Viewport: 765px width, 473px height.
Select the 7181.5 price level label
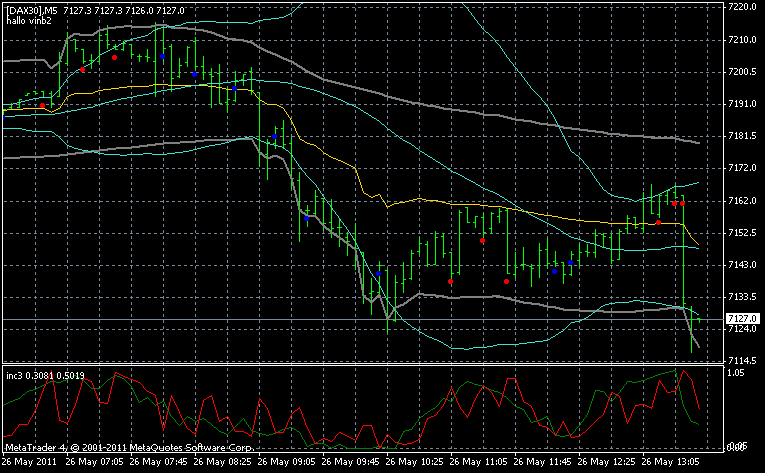pyautogui.click(x=742, y=136)
